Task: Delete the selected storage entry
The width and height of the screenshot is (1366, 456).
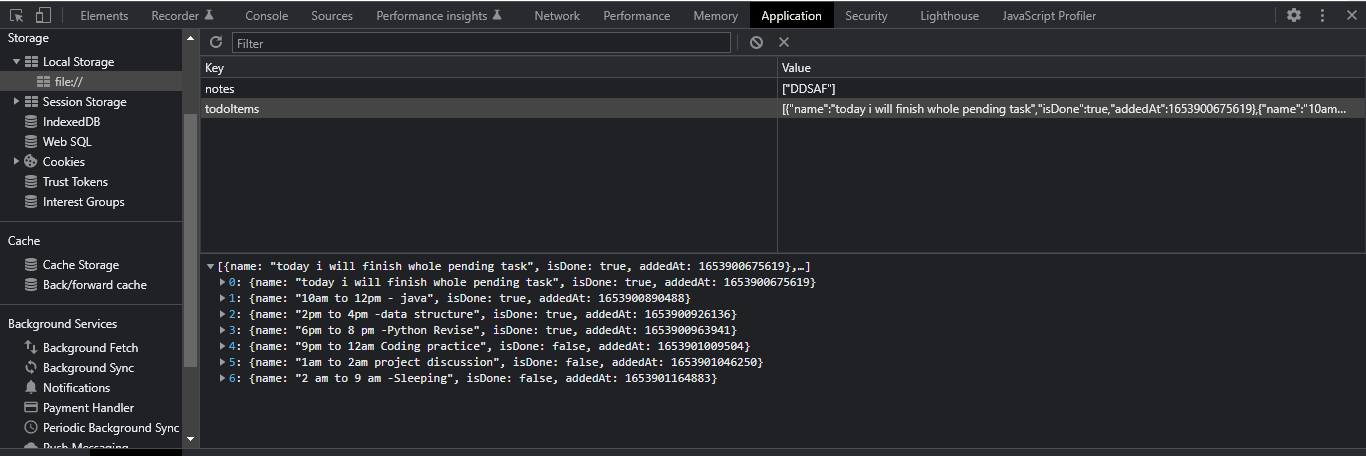Action: pos(784,42)
